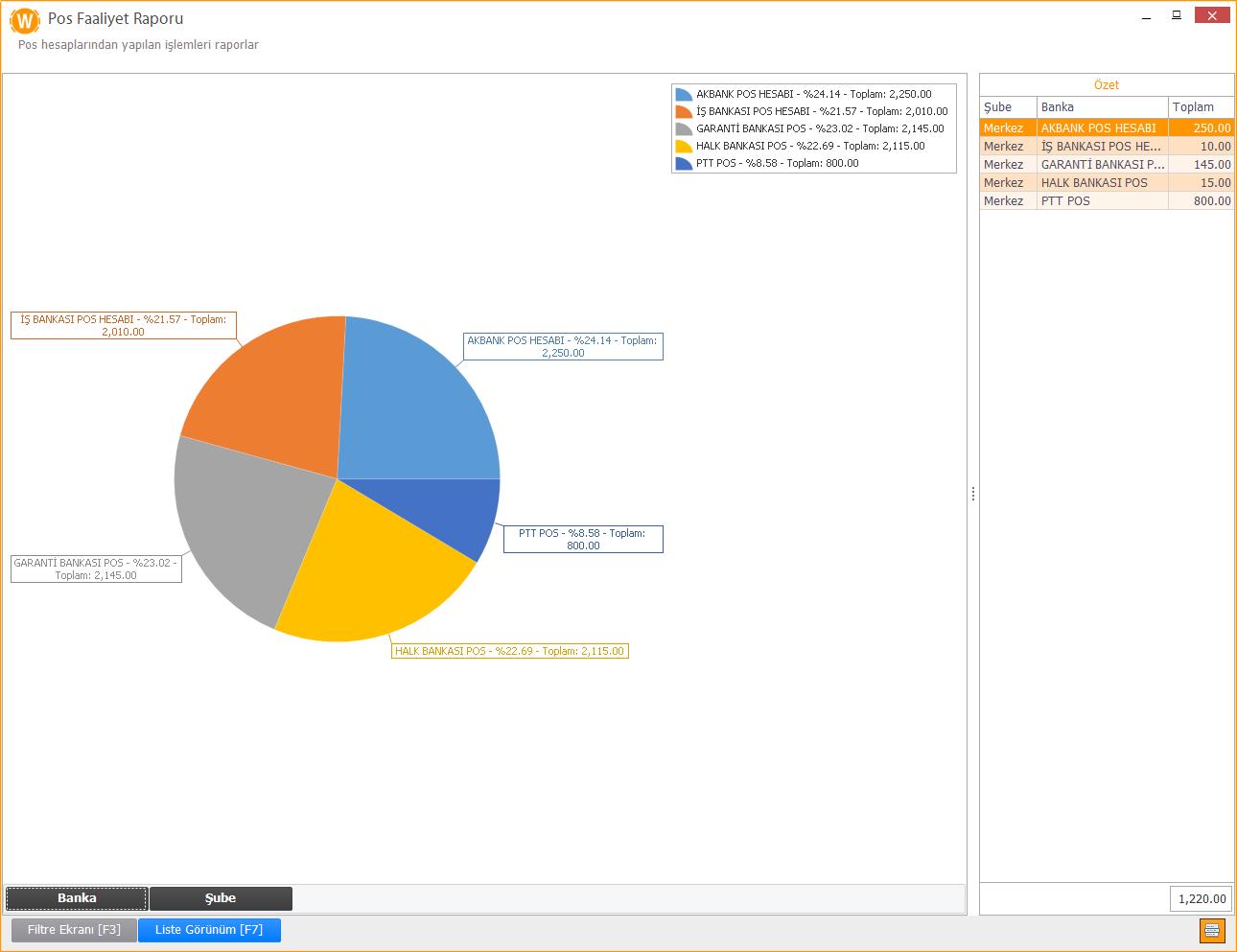The width and height of the screenshot is (1237, 952).
Task: Click the orange report icon at bottom right
Action: 1211,930
